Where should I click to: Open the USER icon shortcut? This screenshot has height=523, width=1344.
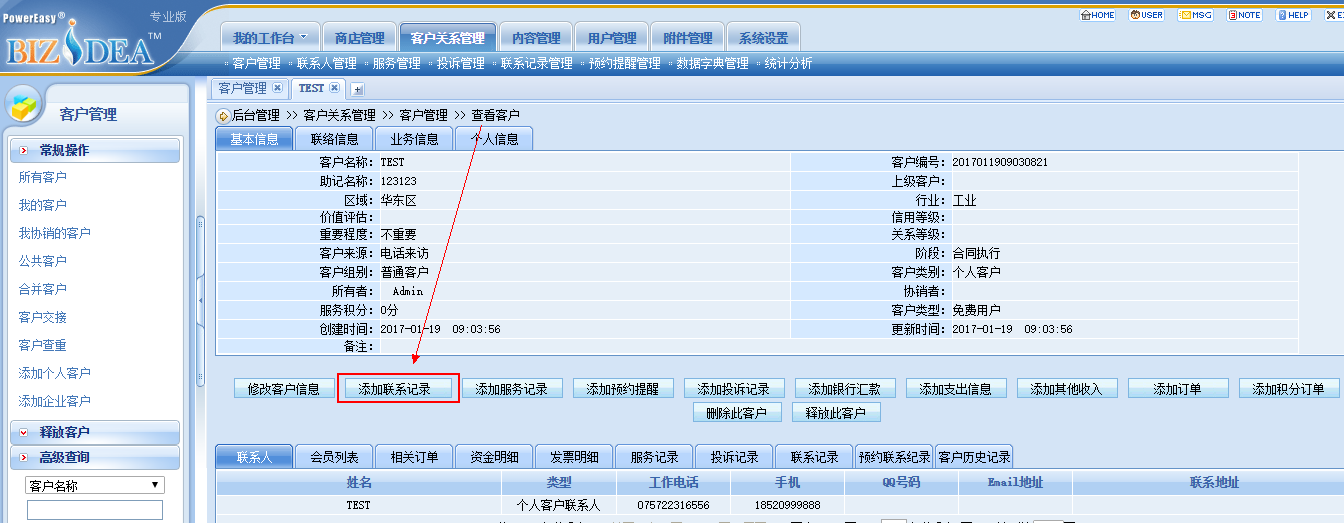click(1146, 15)
